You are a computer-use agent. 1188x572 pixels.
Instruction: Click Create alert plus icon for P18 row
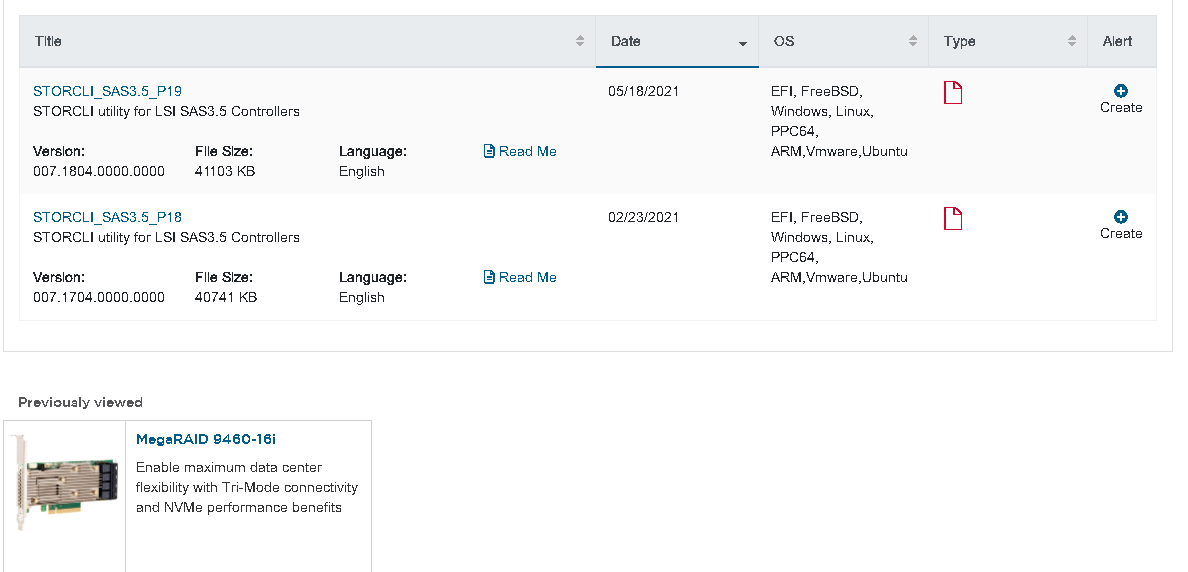1121,217
